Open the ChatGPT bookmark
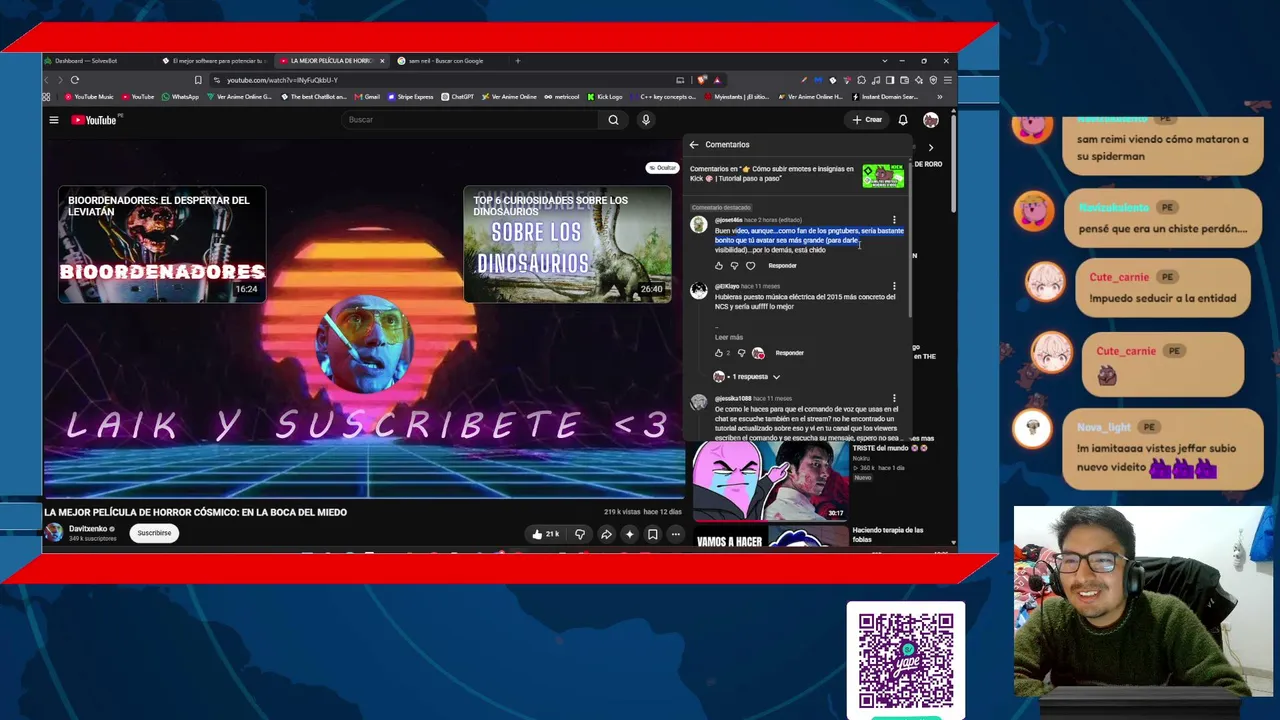This screenshot has height=720, width=1280. pyautogui.click(x=458, y=97)
